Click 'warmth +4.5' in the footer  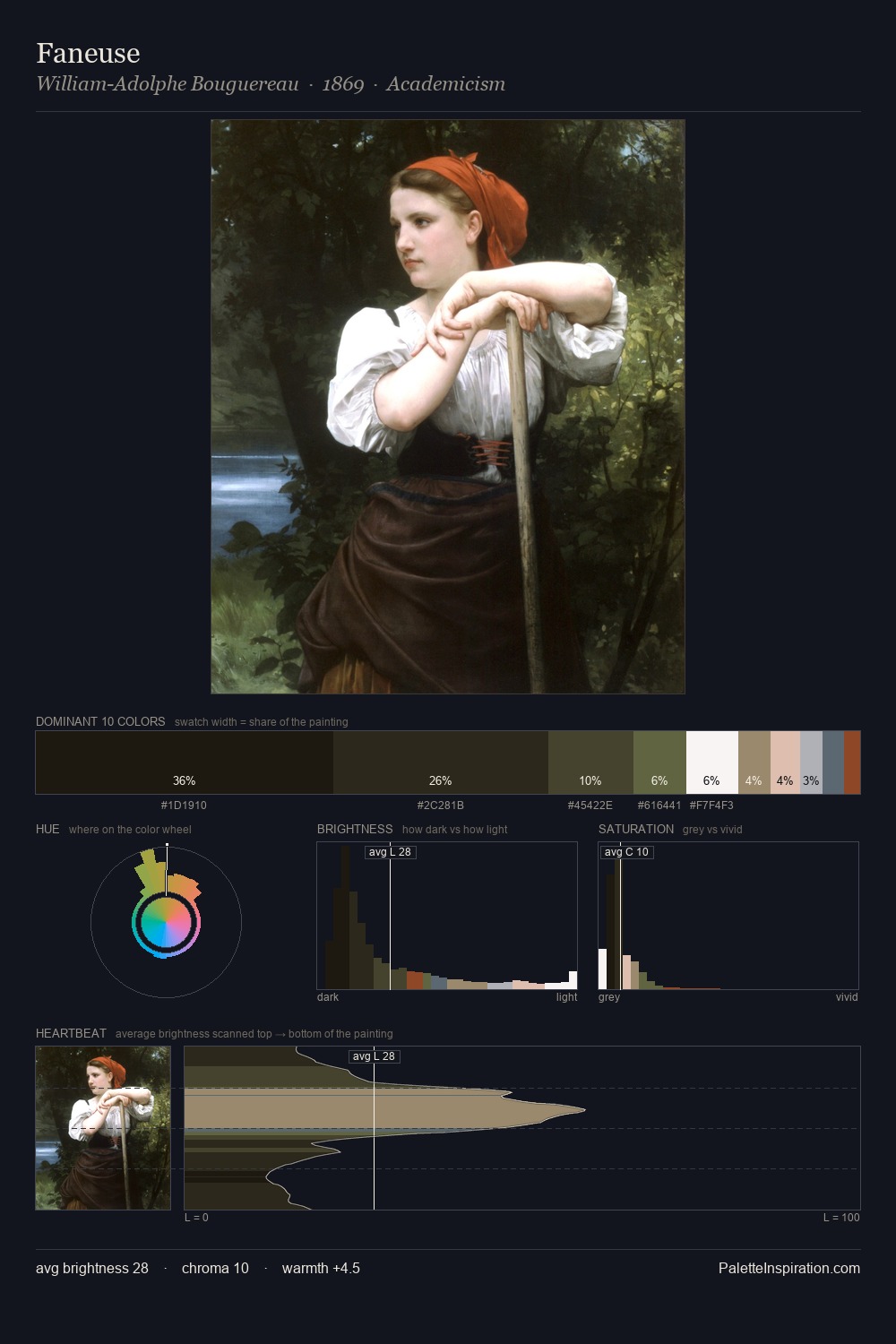pyautogui.click(x=321, y=1269)
